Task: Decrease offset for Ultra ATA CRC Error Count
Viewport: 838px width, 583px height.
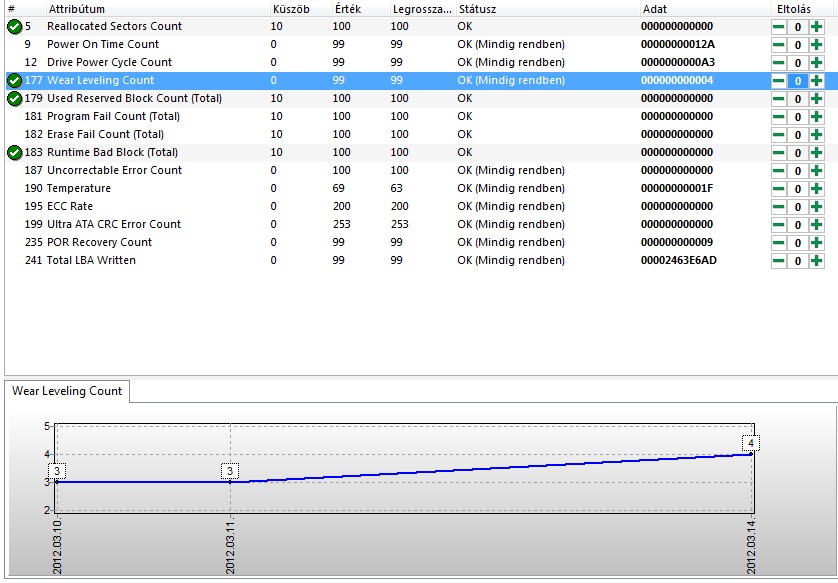Action: [779, 224]
